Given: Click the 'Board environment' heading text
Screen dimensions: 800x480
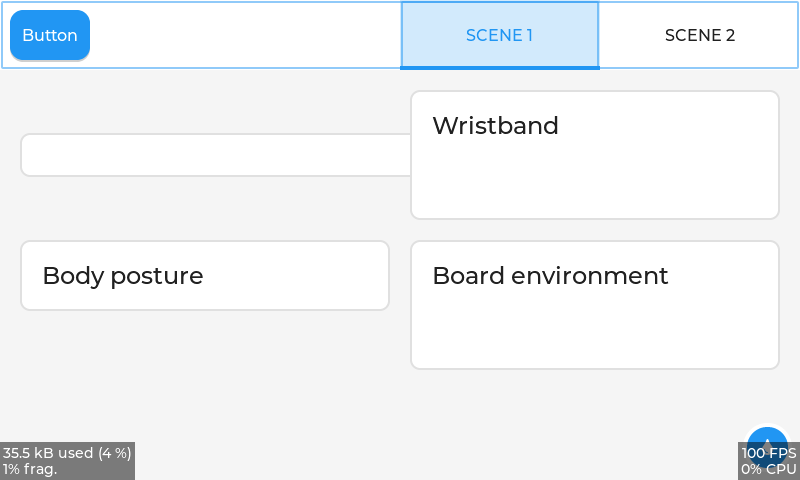Looking at the screenshot, I should click(550, 276).
